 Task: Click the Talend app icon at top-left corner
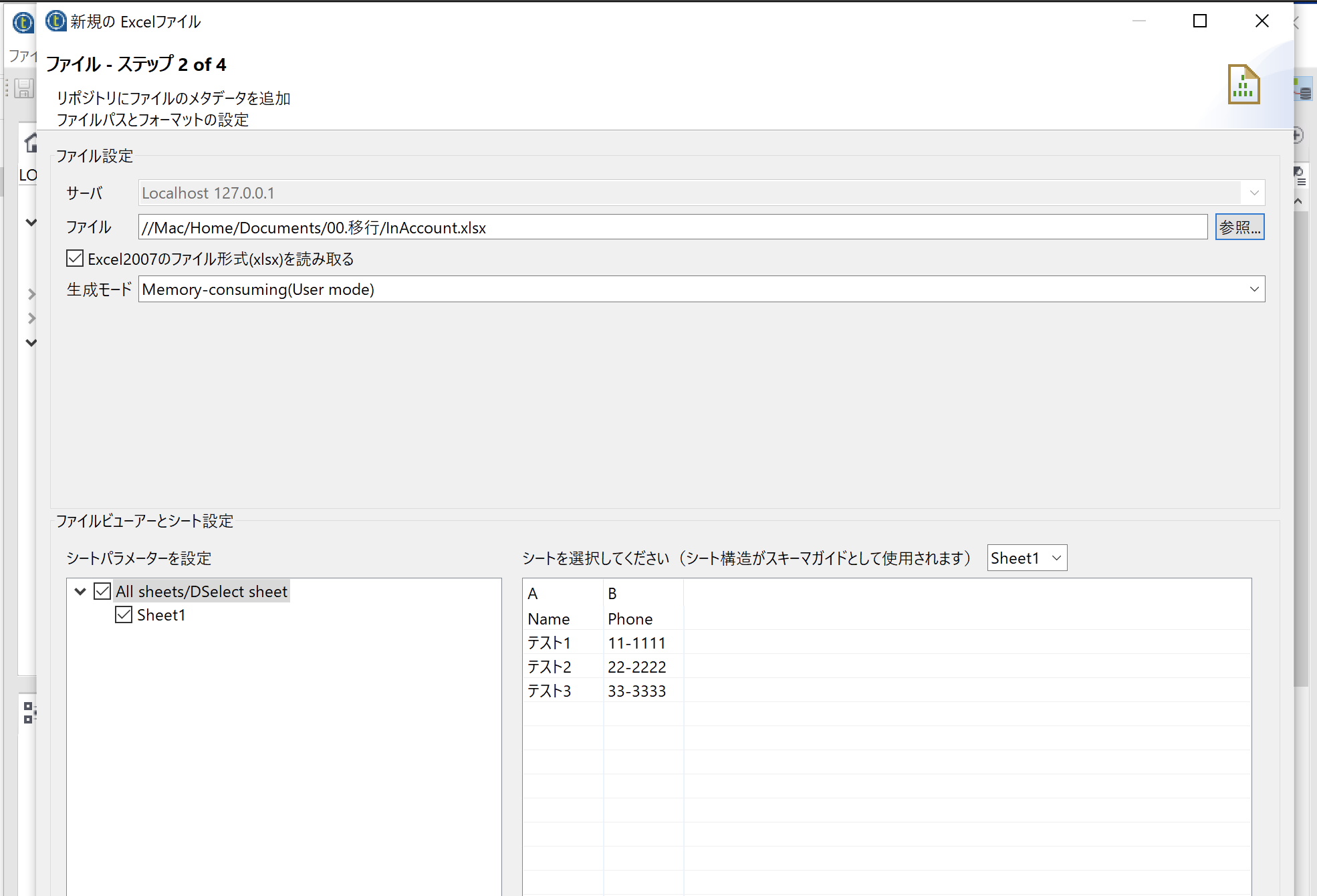point(22,22)
